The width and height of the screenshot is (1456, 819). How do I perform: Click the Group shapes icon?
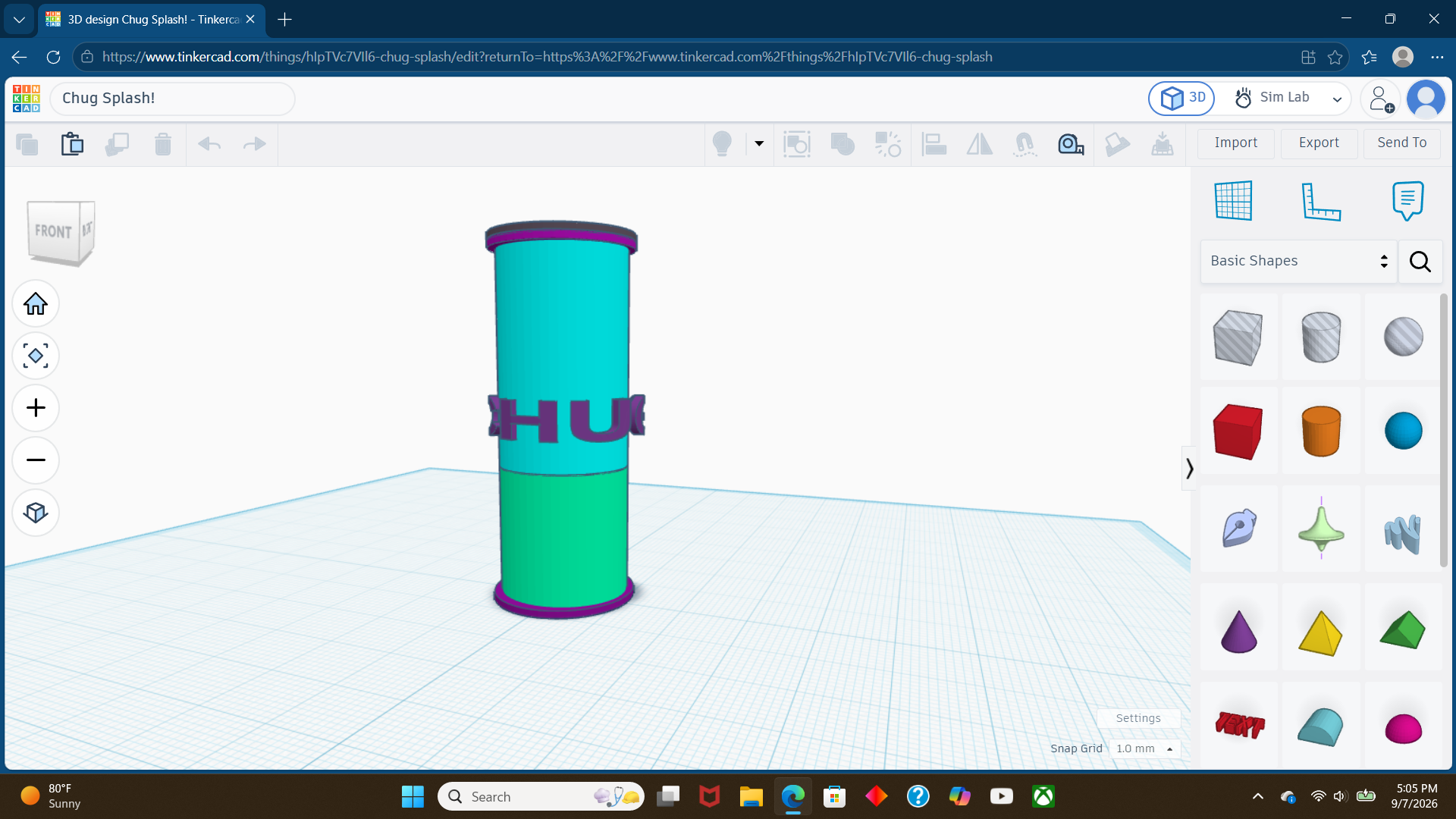[x=843, y=144]
